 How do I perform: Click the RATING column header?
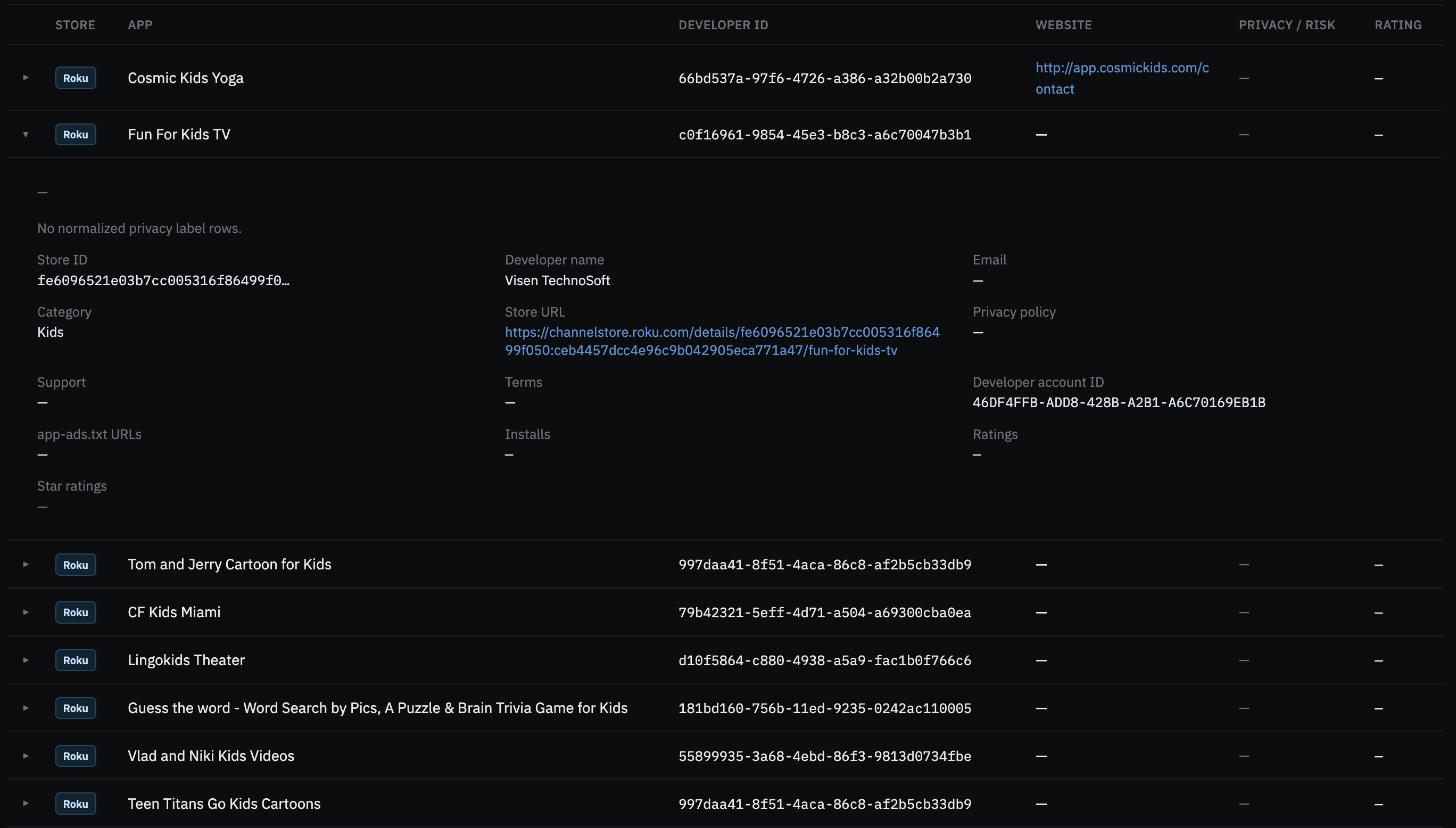point(1398,24)
